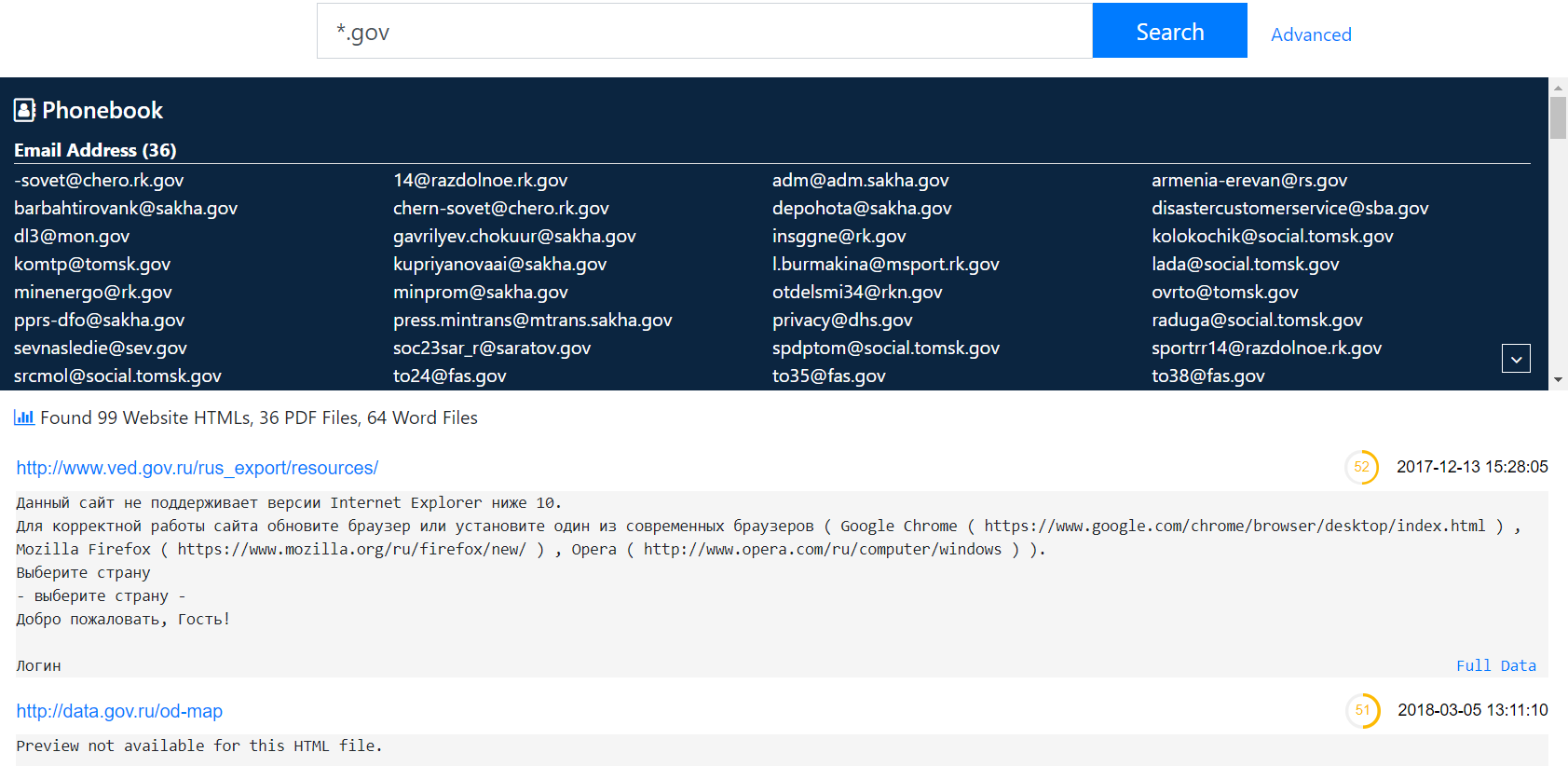Click the armenia-erevan@rs.gov address
This screenshot has width=1568, height=766.
(1248, 180)
